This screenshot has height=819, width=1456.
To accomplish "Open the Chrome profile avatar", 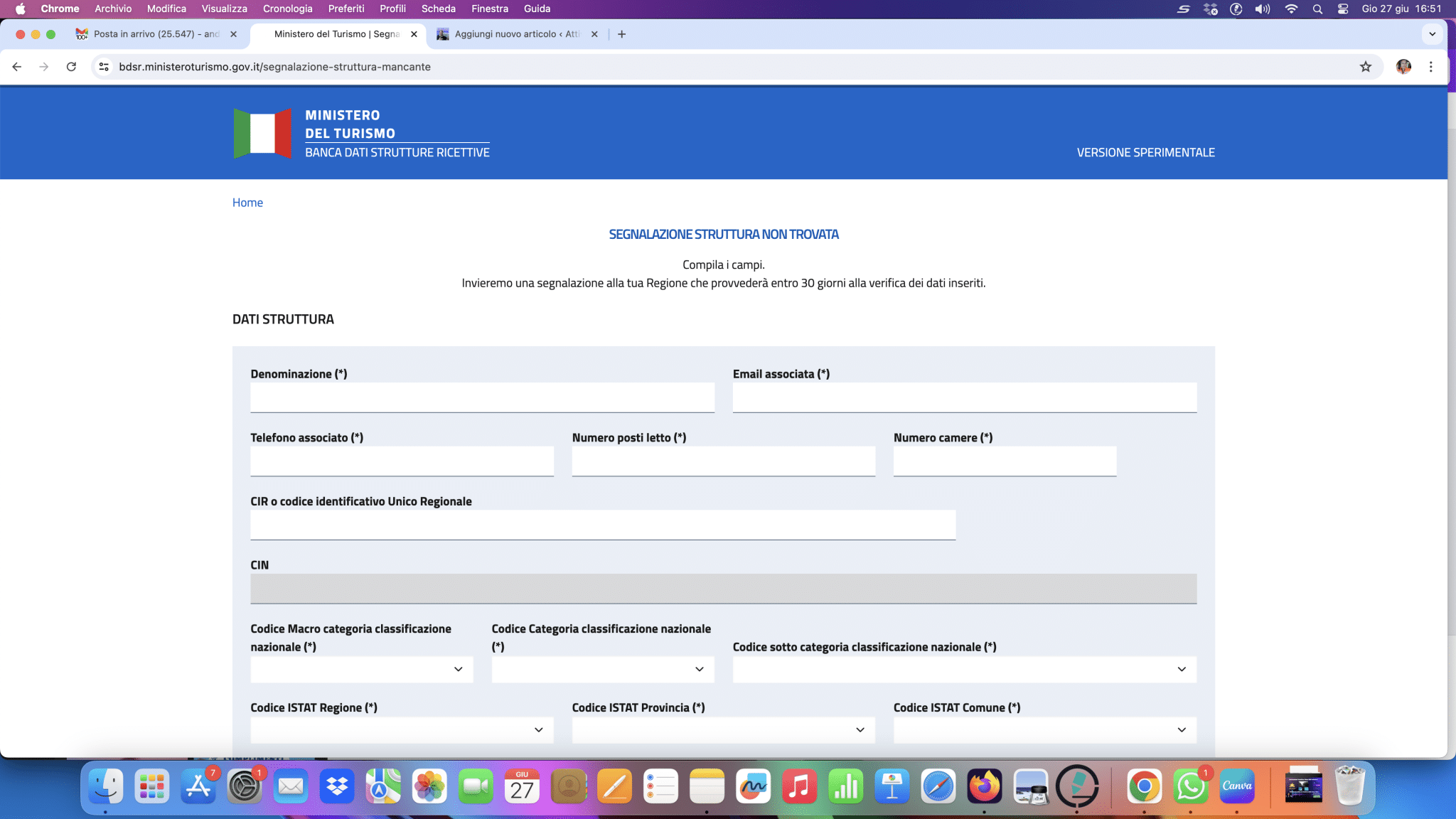I will click(1403, 67).
